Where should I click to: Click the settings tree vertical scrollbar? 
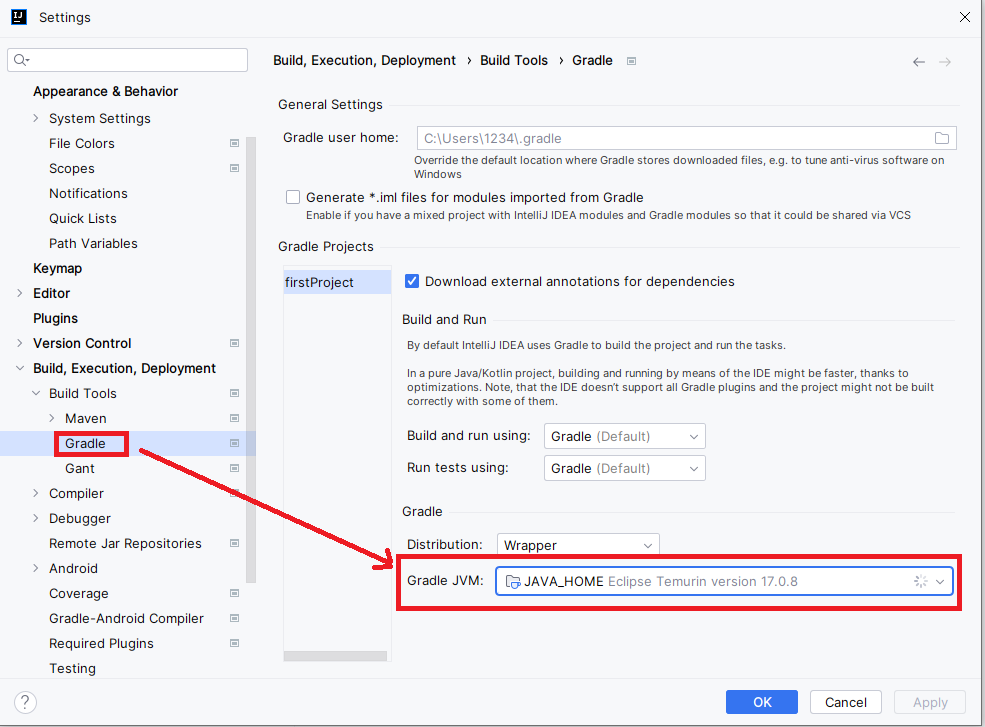pyautogui.click(x=251, y=359)
